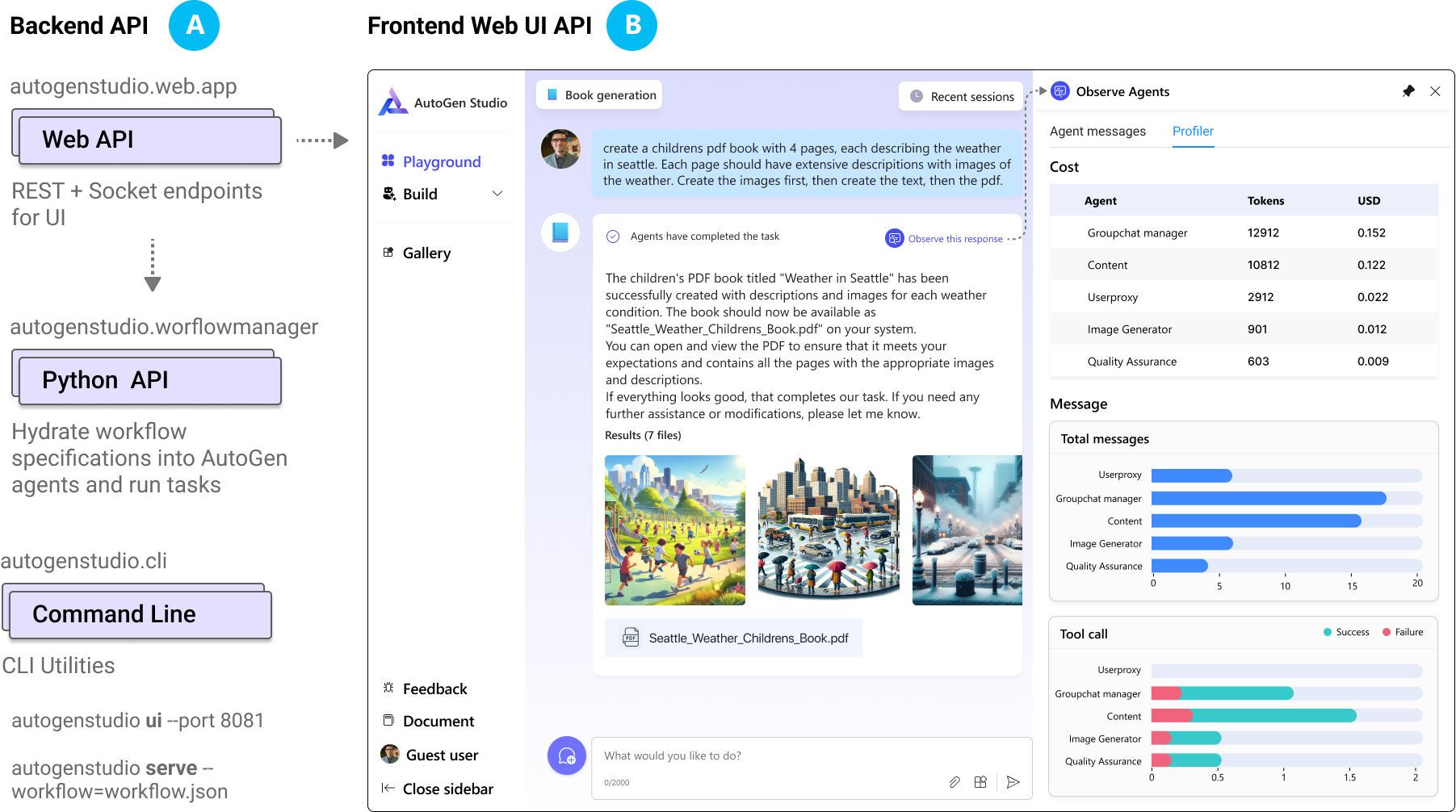The height and width of the screenshot is (812, 1456).
Task: Click Content tokens value 10812
Action: pos(1263,265)
